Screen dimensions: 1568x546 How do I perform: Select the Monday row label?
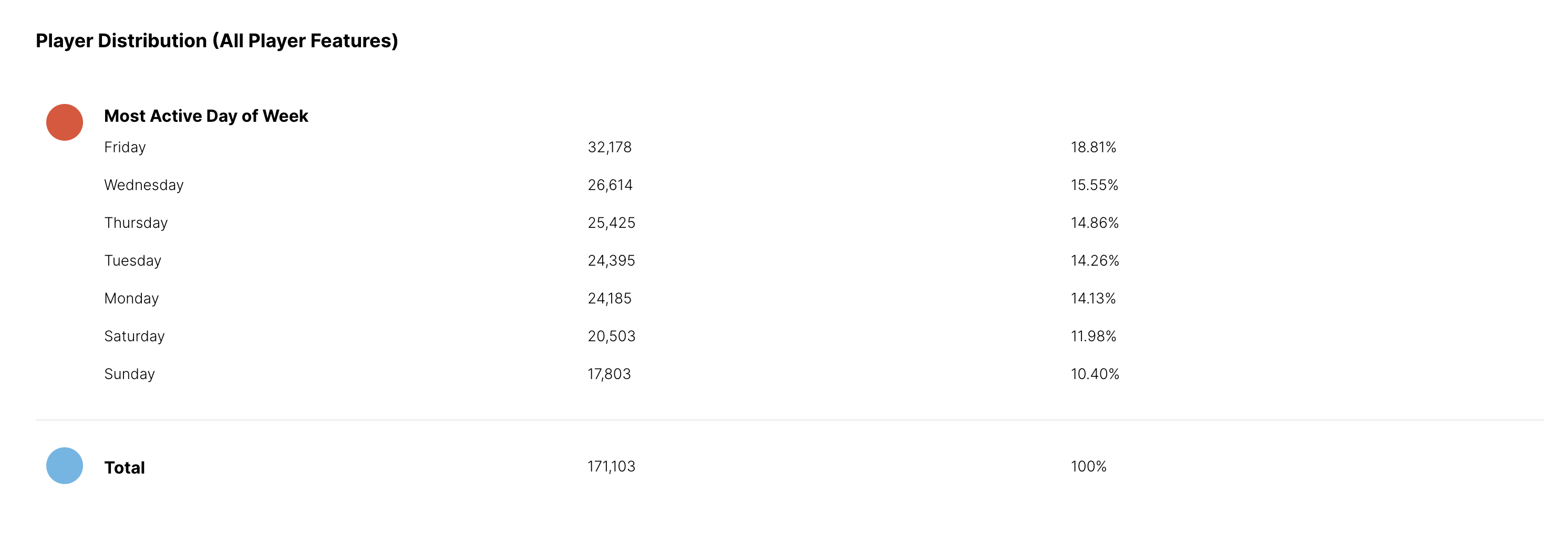pos(131,298)
